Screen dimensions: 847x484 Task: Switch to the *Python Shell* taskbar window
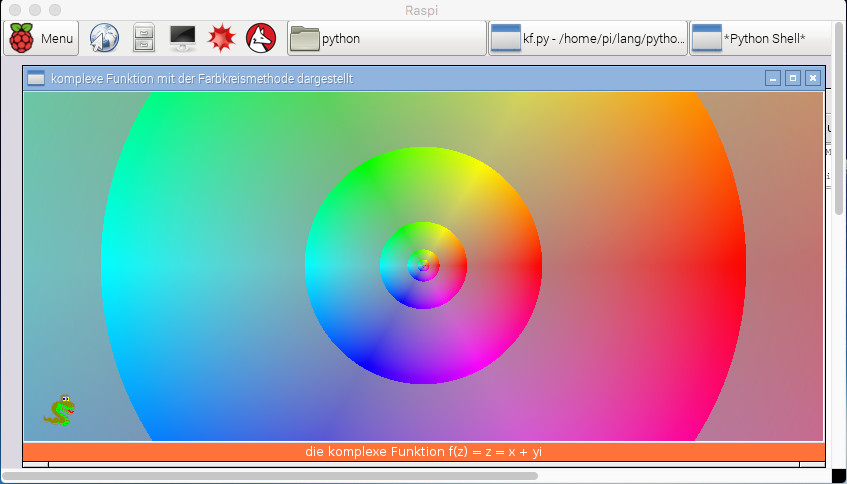pyautogui.click(x=760, y=39)
